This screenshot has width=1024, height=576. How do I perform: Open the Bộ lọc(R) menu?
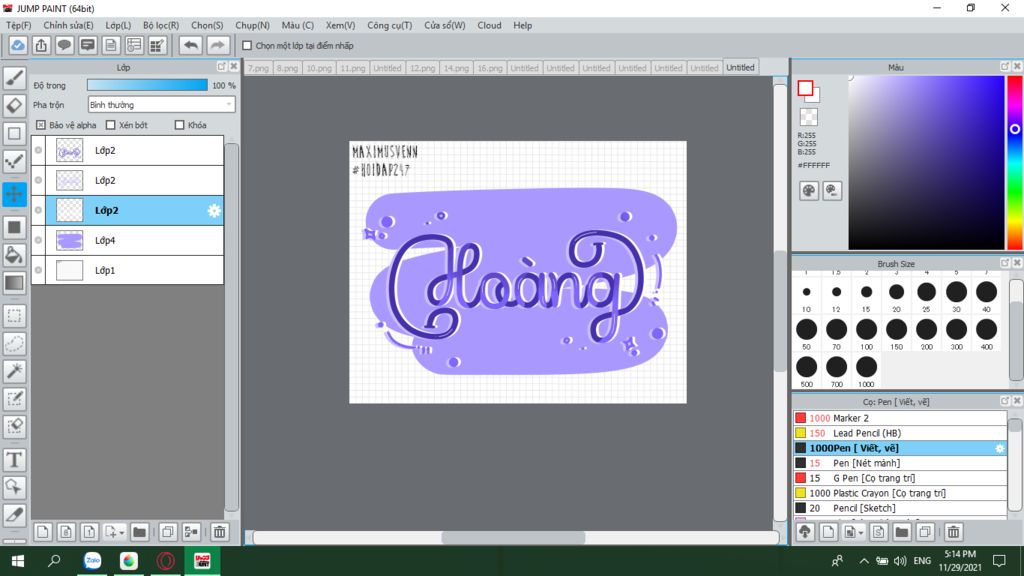pyautogui.click(x=161, y=25)
